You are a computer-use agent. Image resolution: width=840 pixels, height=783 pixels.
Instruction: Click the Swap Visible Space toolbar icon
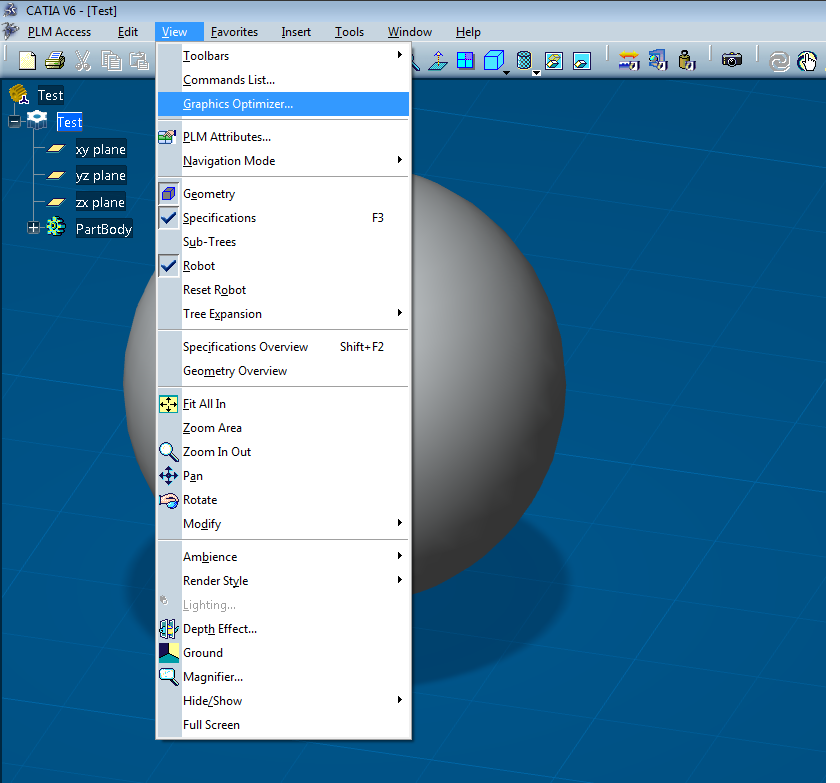tap(582, 61)
